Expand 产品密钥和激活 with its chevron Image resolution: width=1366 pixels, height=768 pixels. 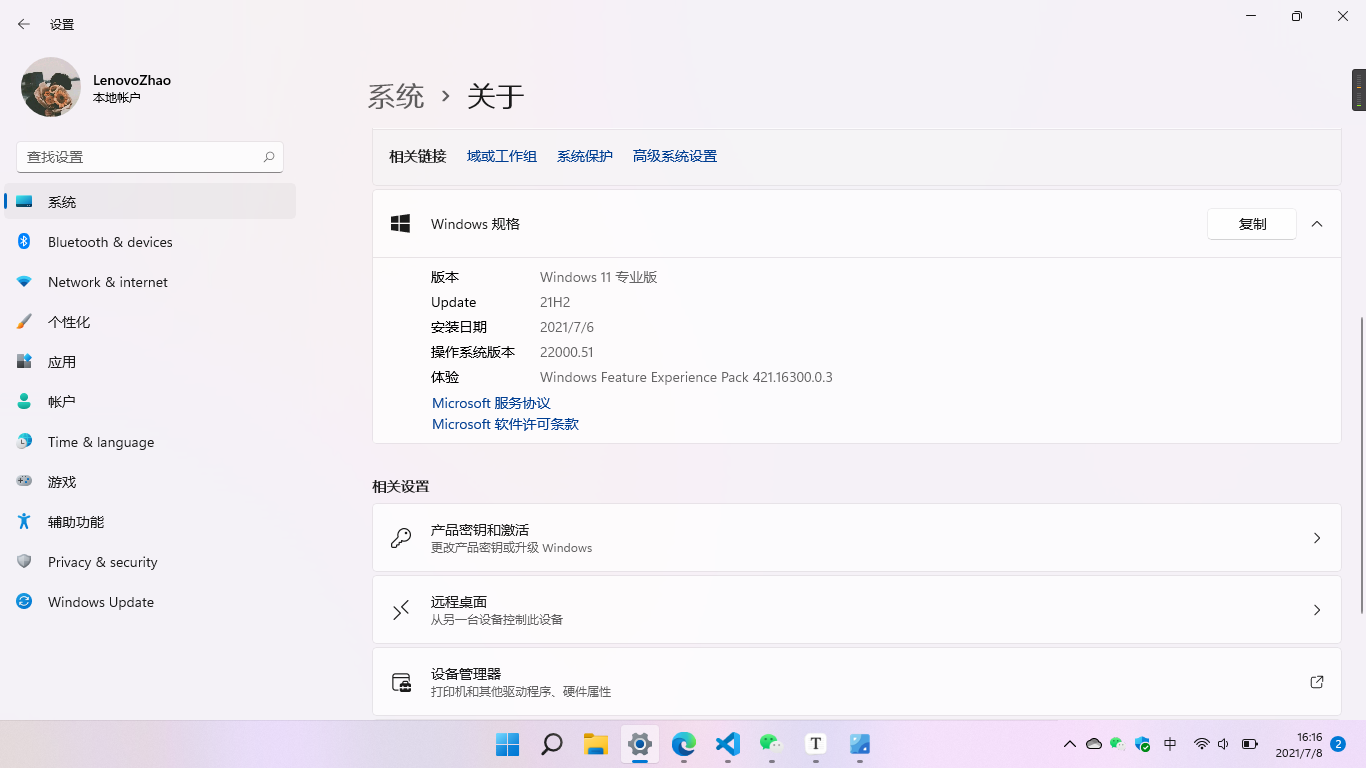pos(1317,538)
